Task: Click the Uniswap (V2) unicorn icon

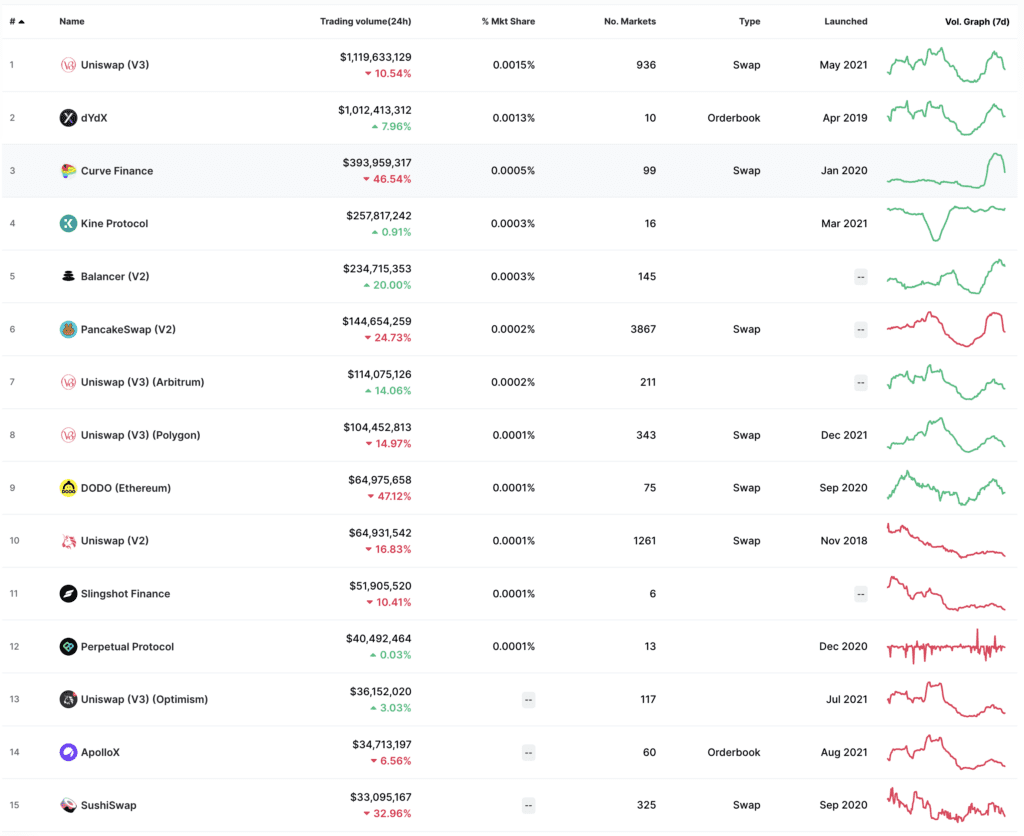Action: point(68,541)
